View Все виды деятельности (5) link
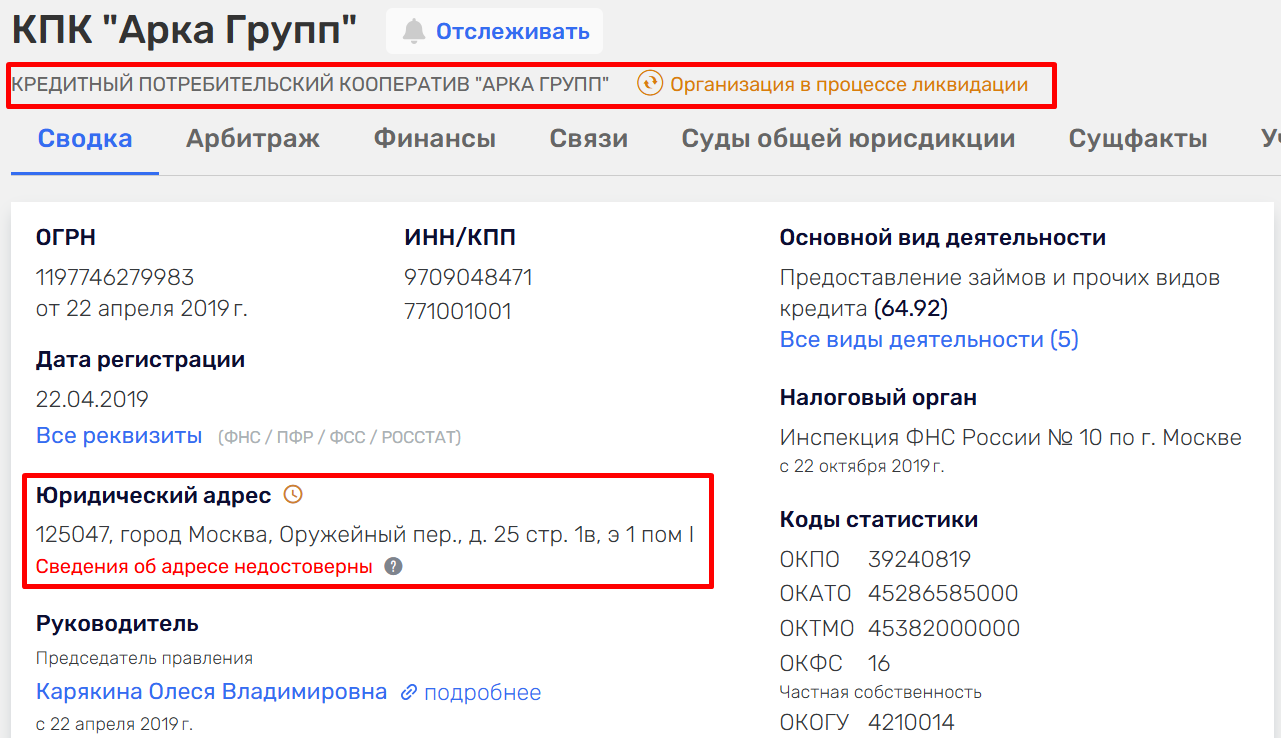This screenshot has height=738, width=1281. (929, 339)
